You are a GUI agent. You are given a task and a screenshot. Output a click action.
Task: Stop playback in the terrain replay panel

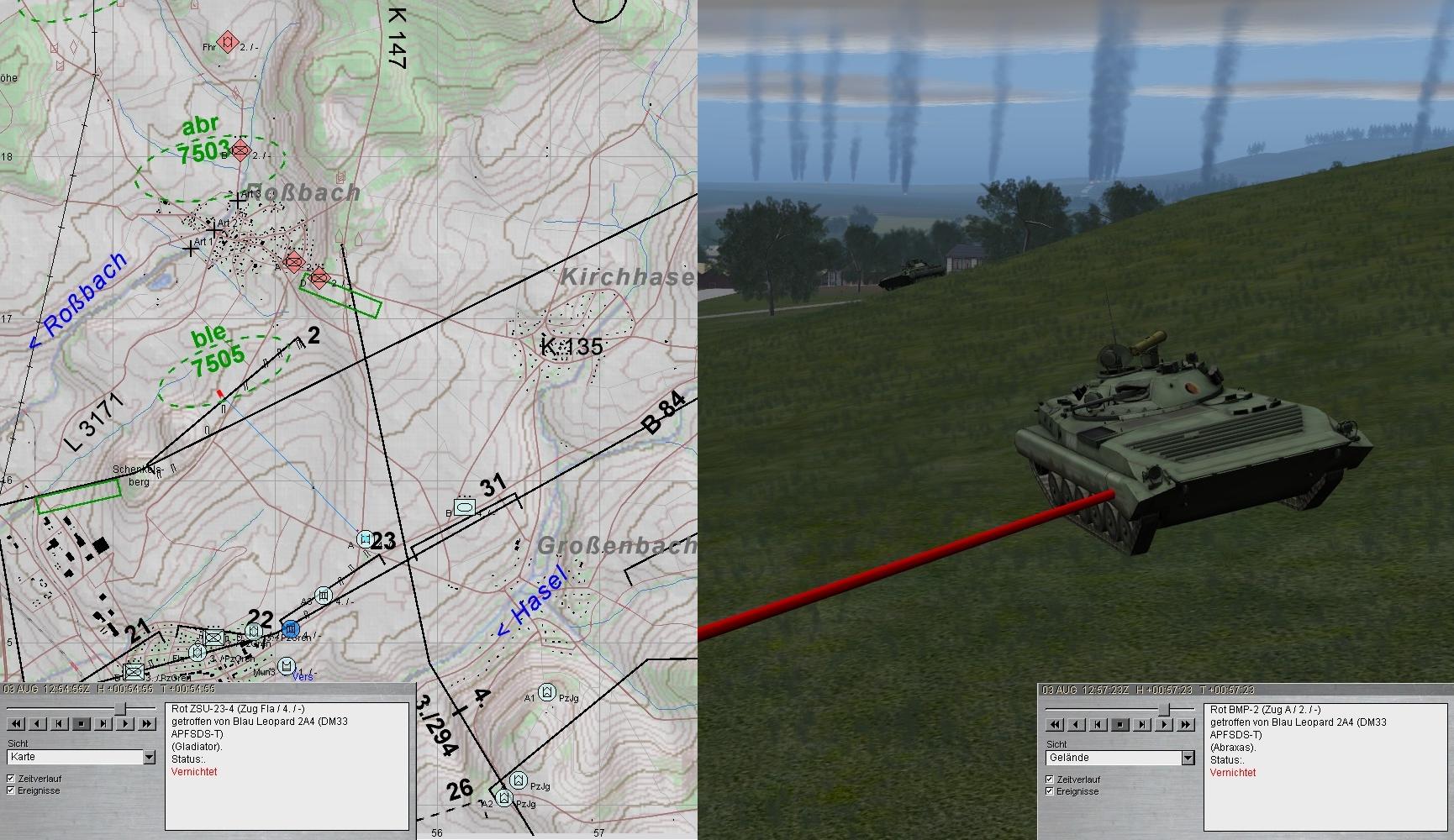[1119, 724]
